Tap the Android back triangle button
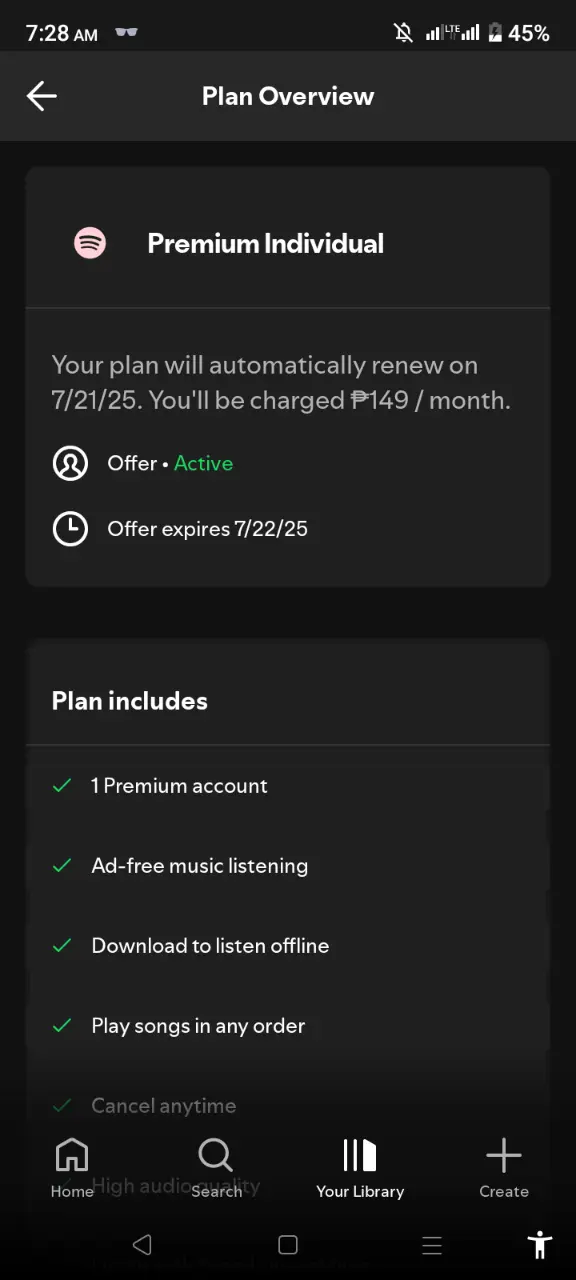576x1280 pixels. click(x=143, y=1245)
